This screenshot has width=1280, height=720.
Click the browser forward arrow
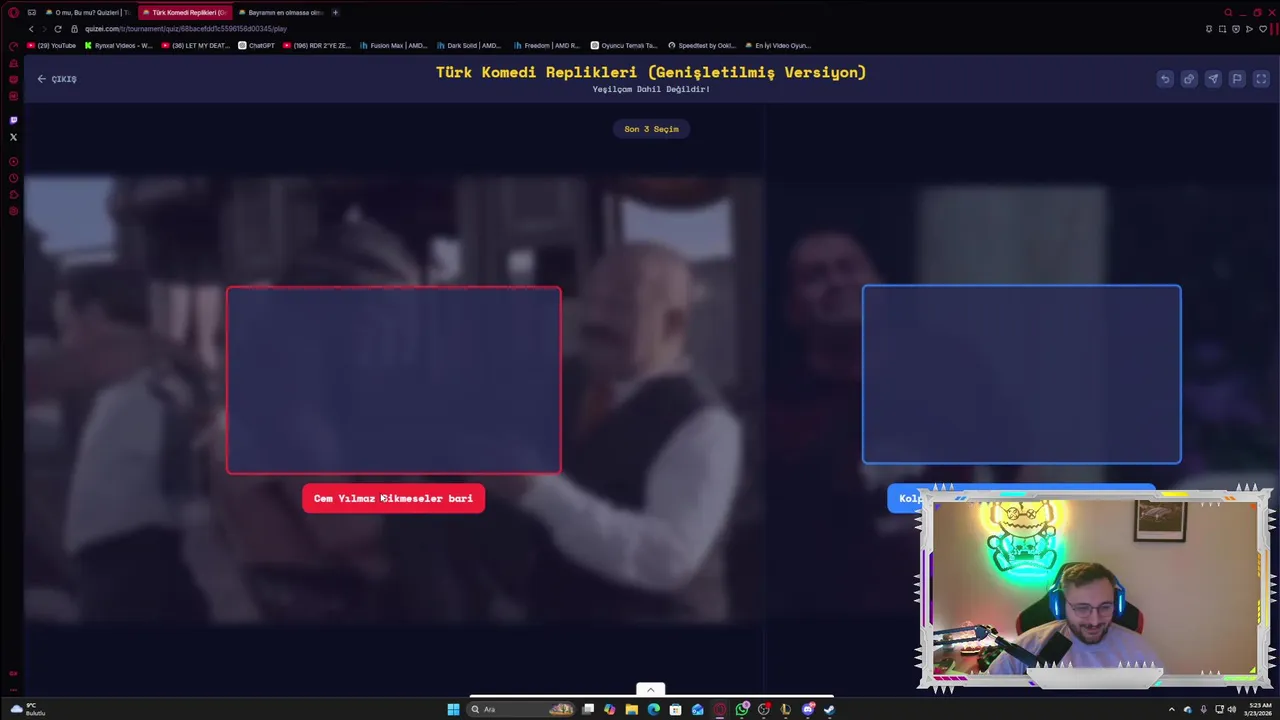pyautogui.click(x=44, y=29)
